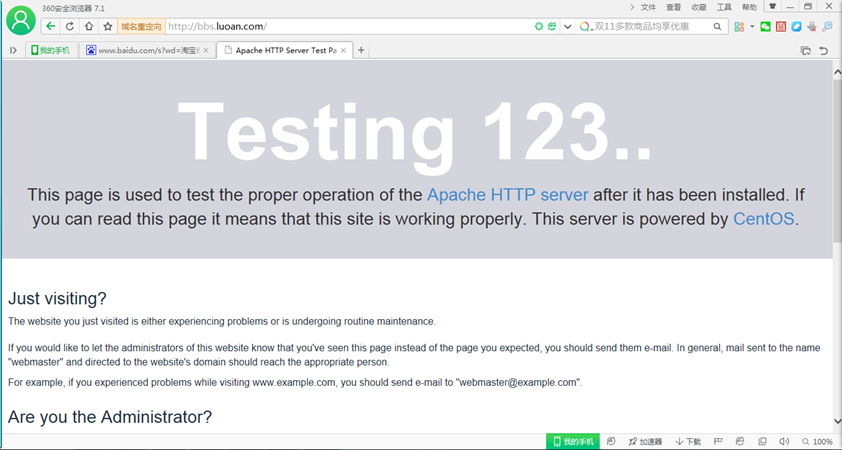Click the status bar window layers icon
The image size is (842, 450).
[x=762, y=441]
